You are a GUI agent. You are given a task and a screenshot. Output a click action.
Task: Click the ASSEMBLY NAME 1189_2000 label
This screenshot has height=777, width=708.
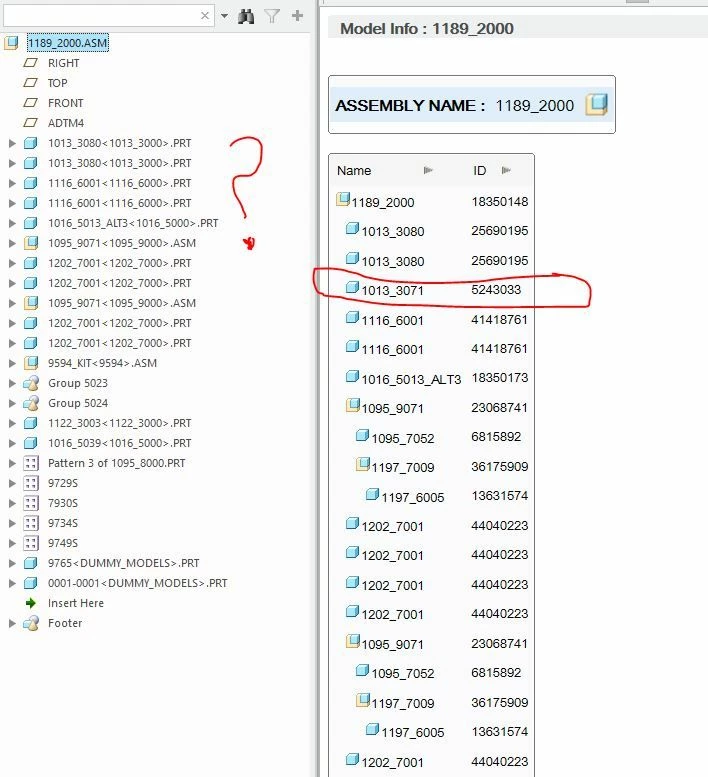coord(454,105)
